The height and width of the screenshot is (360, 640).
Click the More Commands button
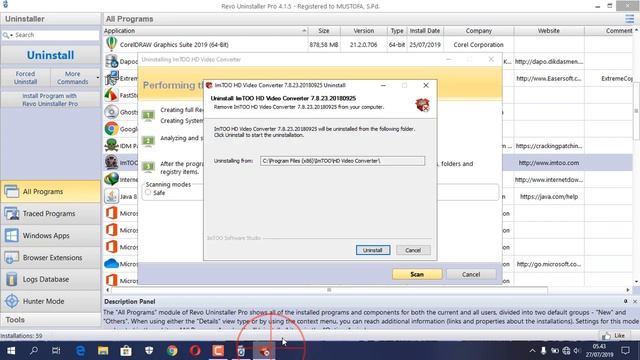(x=72, y=78)
